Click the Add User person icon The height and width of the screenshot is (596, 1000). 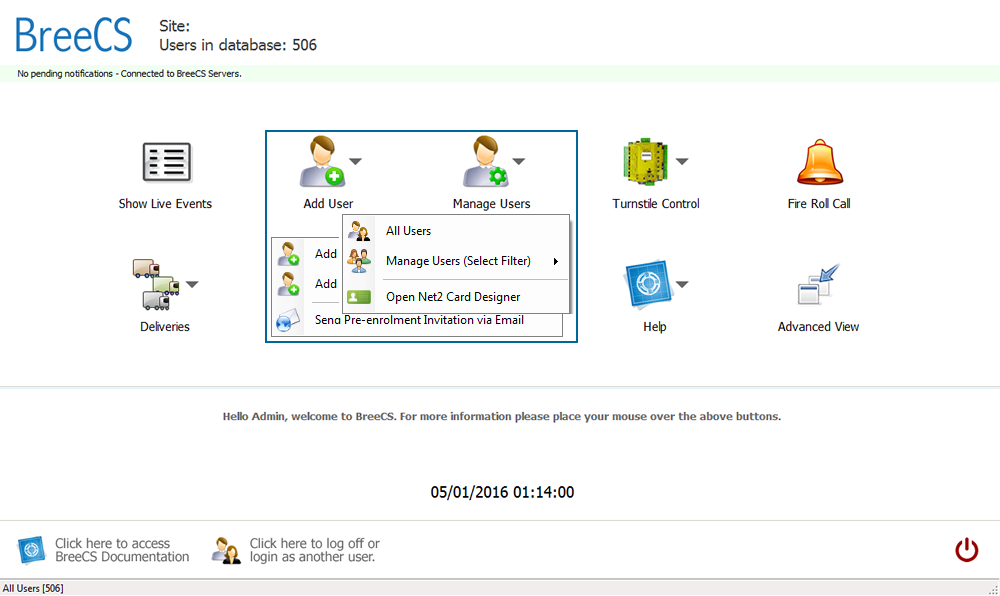(321, 162)
